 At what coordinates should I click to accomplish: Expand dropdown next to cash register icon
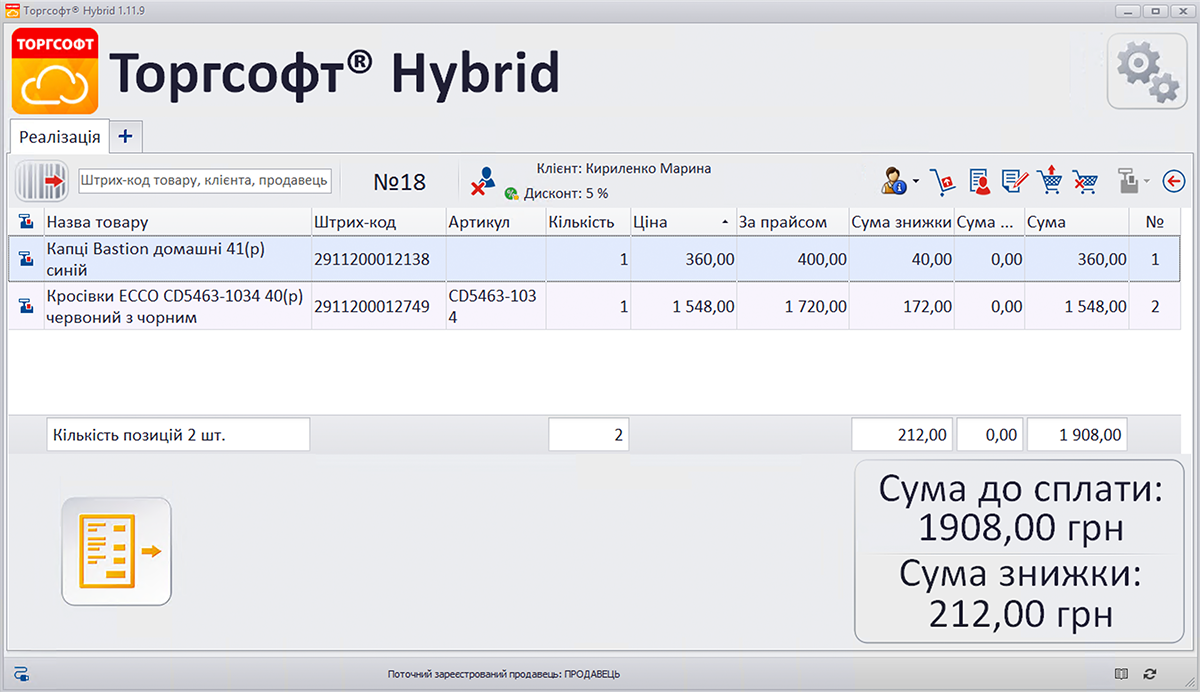1146,182
